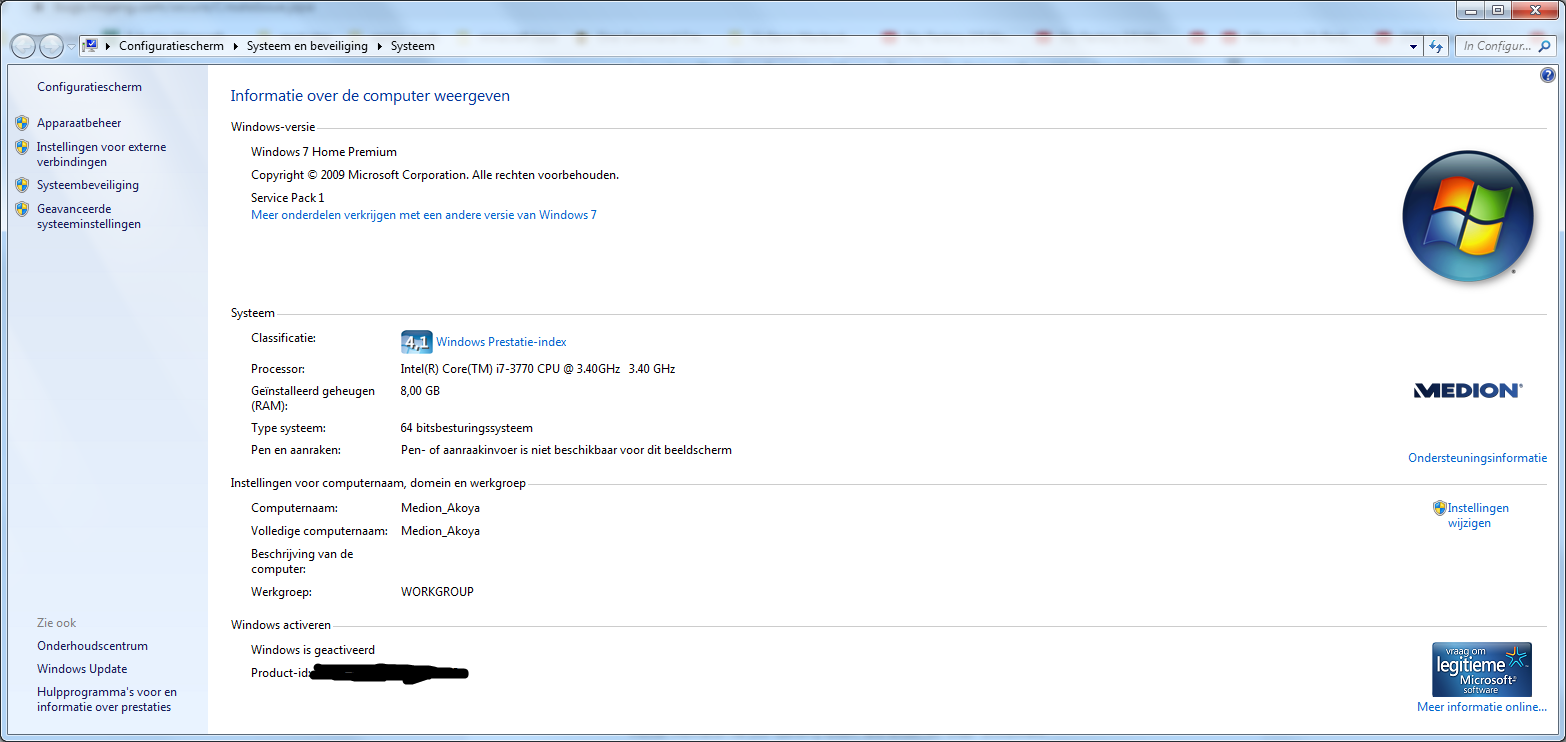Open the Windows Prestatie-index link
This screenshot has width=1566, height=742.
click(x=501, y=342)
